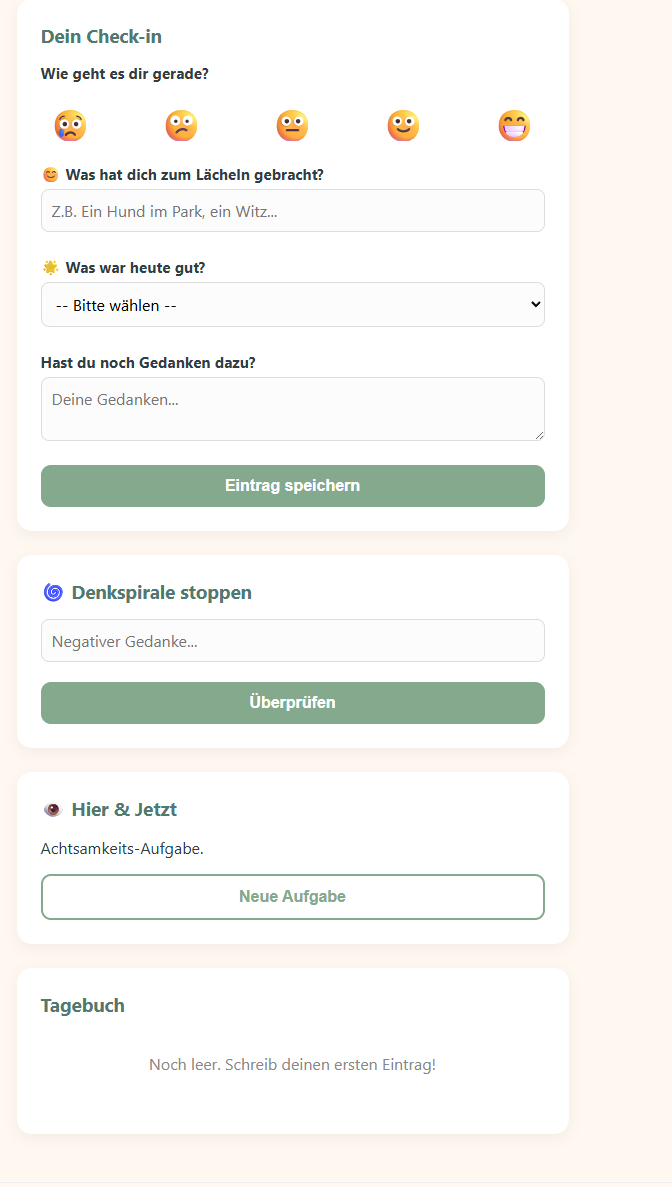This screenshot has width=672, height=1187.
Task: Click the eye icon next to Hier & Jetzt
Action: (x=50, y=809)
